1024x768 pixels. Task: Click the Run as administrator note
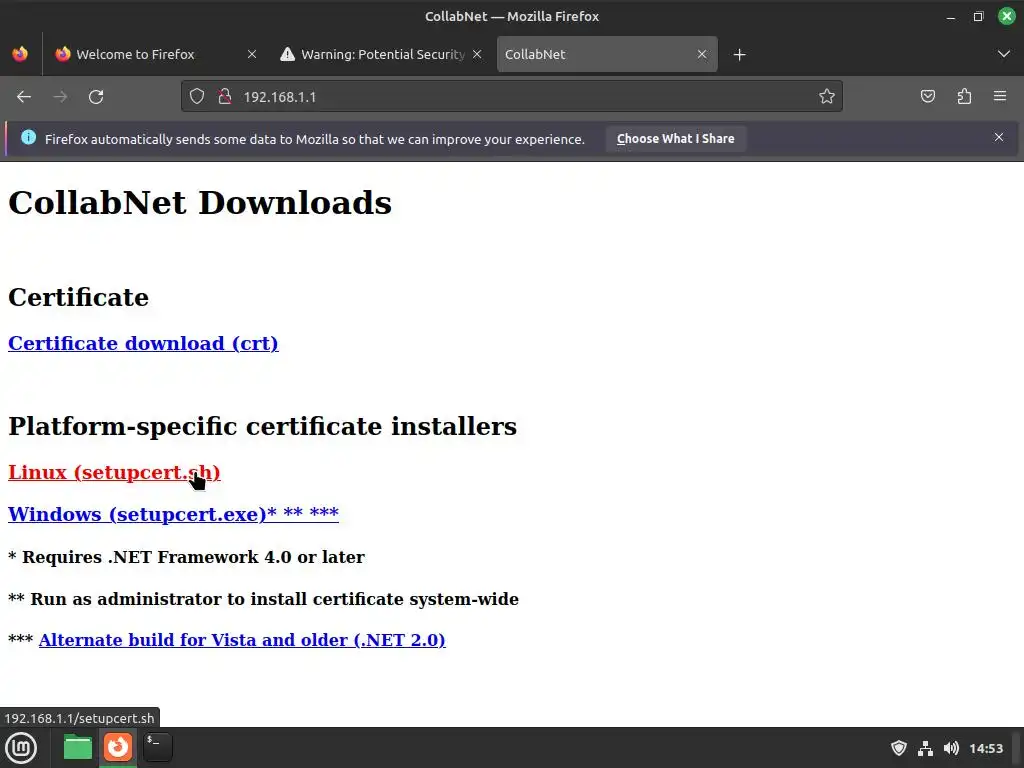(x=263, y=599)
